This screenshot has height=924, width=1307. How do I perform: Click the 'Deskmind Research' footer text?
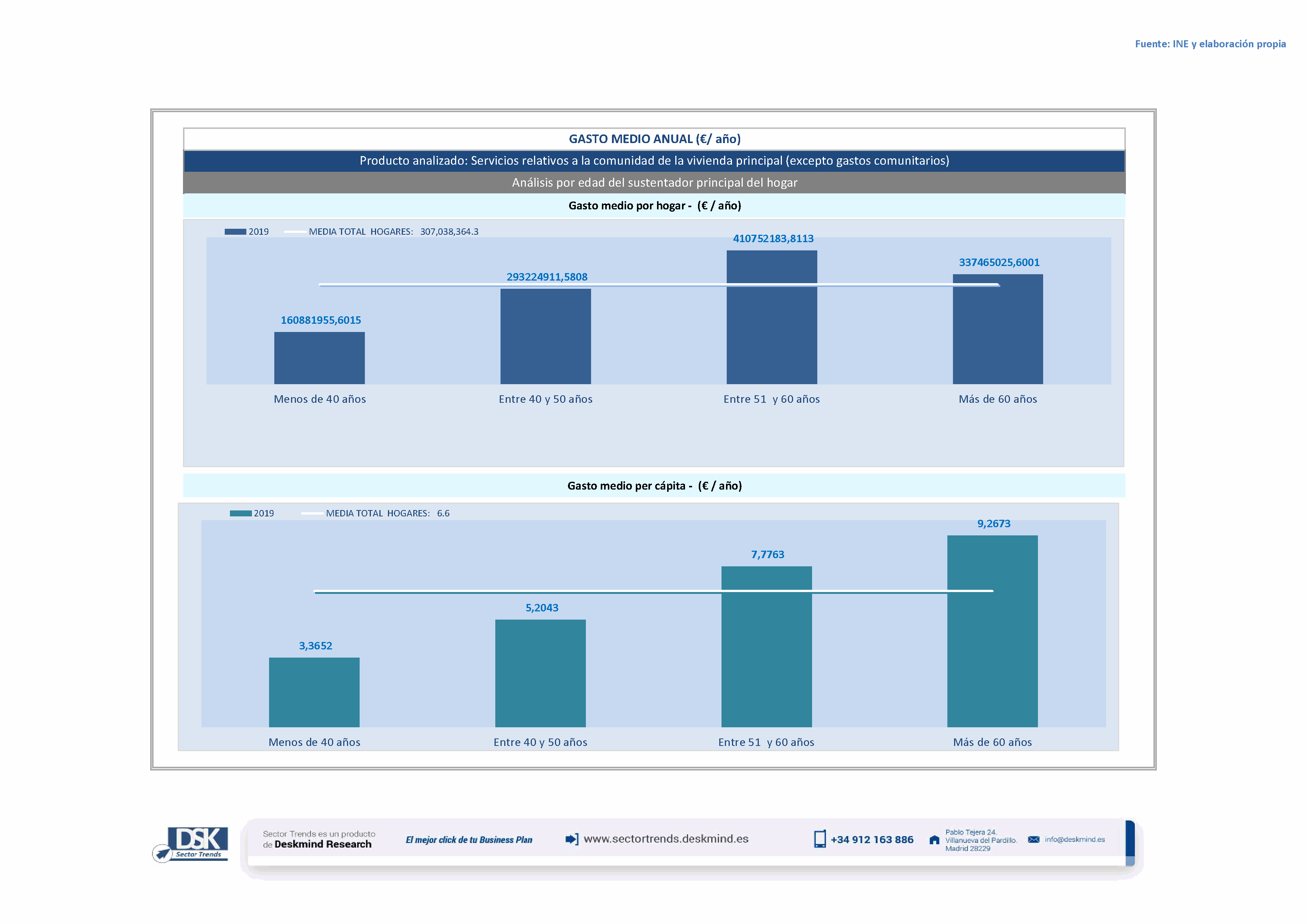tap(323, 844)
